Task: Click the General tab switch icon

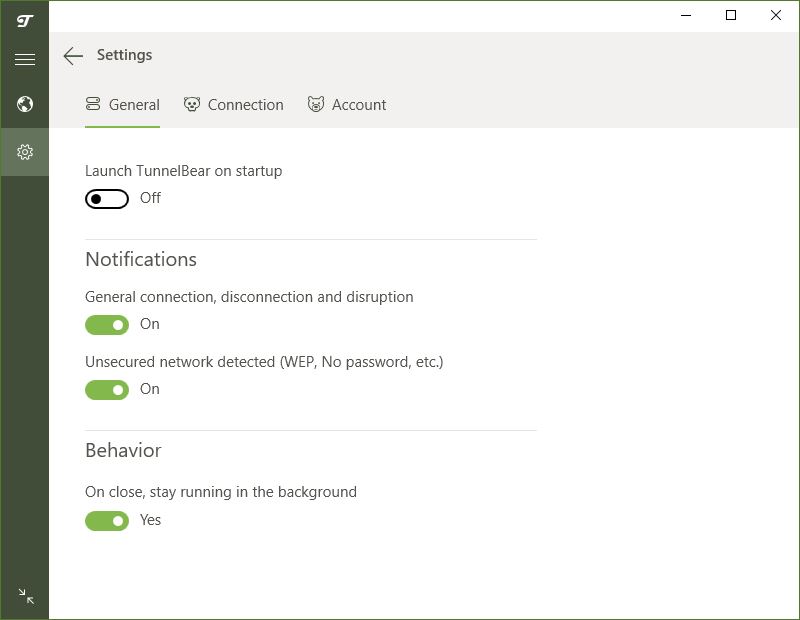Action: click(x=93, y=104)
